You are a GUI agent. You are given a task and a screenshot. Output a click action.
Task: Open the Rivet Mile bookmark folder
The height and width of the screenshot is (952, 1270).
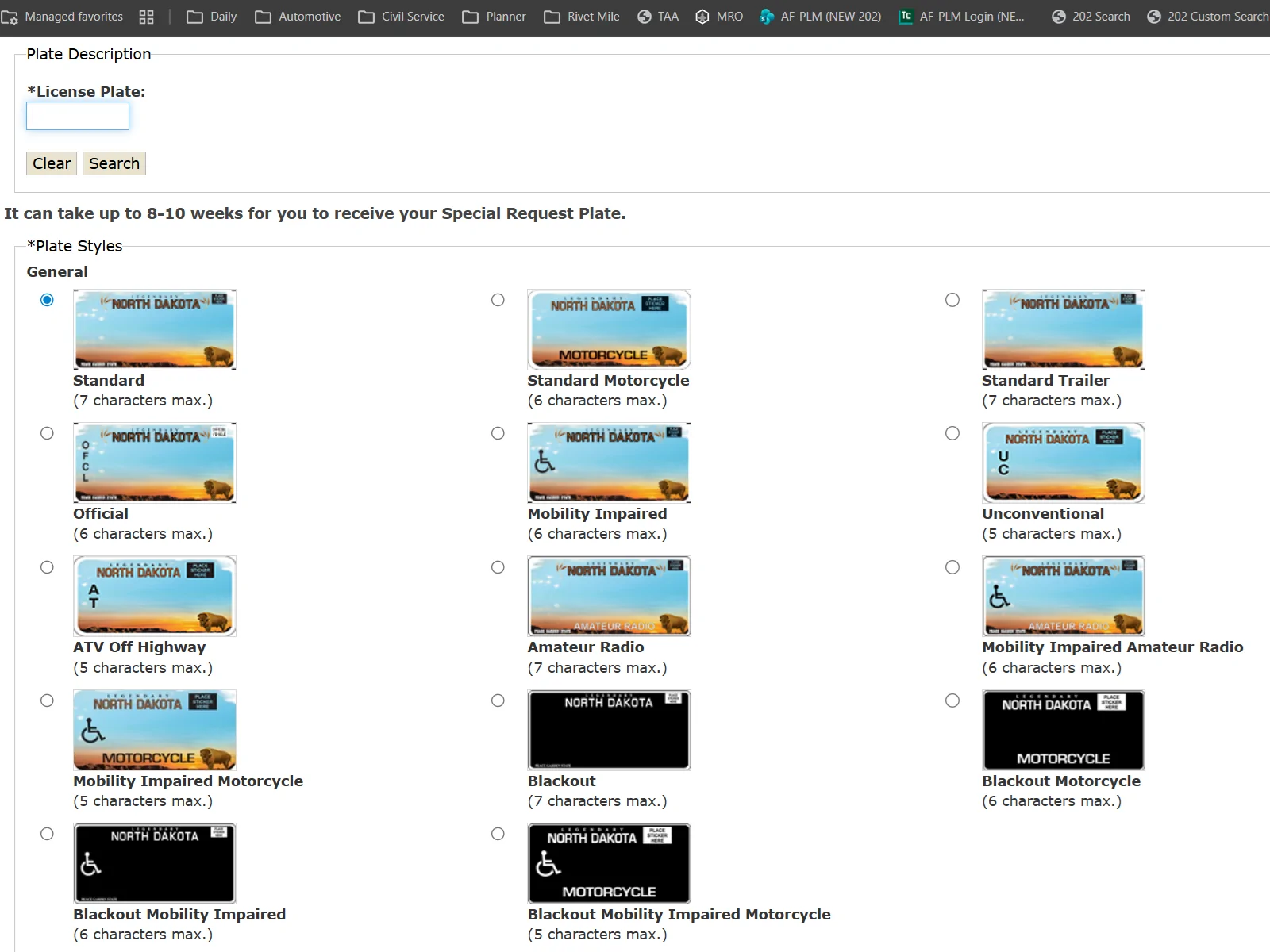582,17
